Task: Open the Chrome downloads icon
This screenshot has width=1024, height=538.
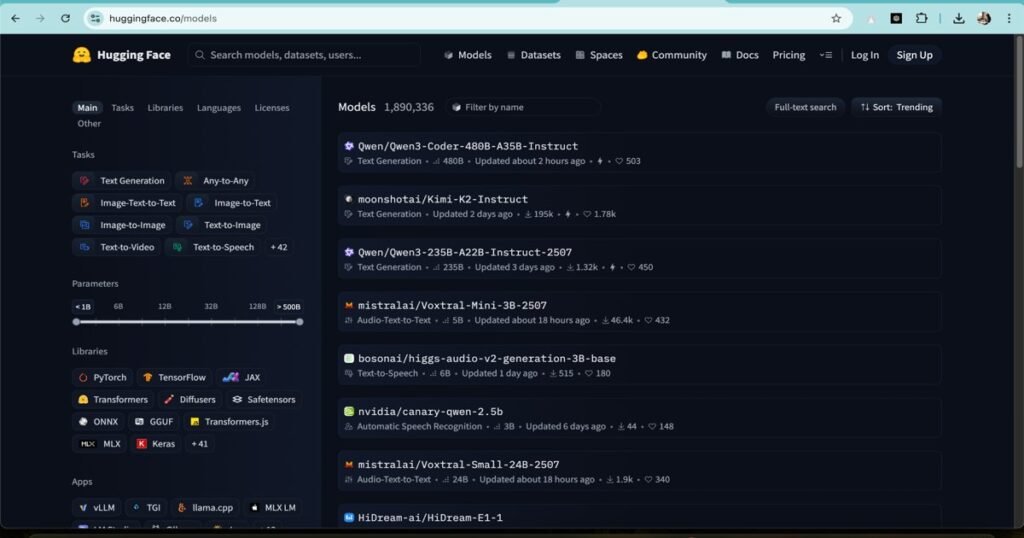Action: tap(959, 18)
